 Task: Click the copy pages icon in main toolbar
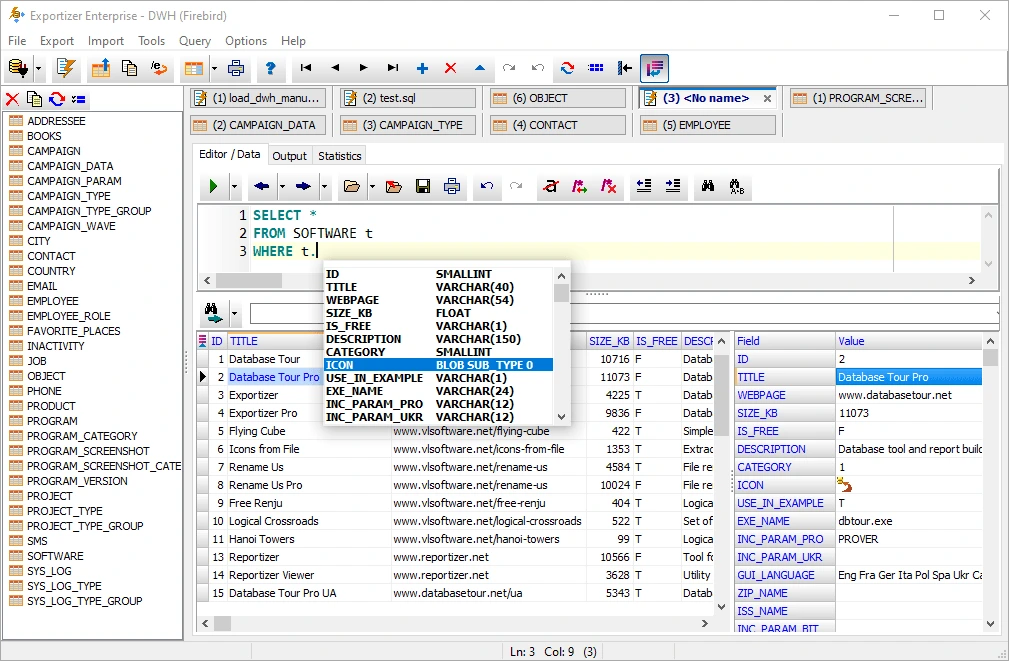click(x=129, y=68)
